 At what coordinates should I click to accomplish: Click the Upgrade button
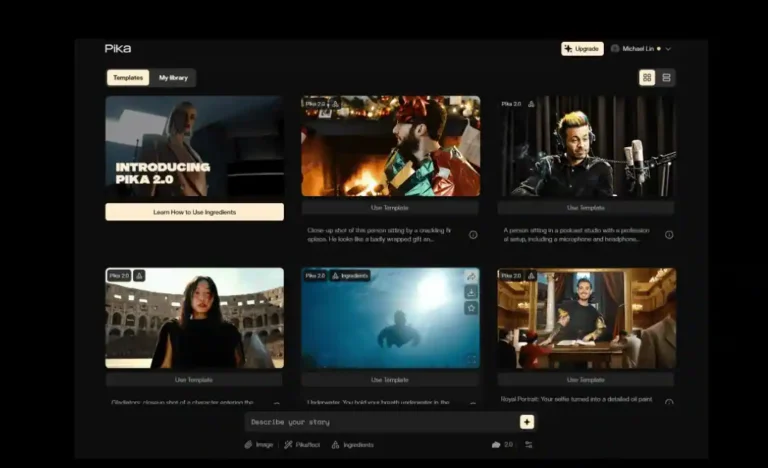click(582, 49)
